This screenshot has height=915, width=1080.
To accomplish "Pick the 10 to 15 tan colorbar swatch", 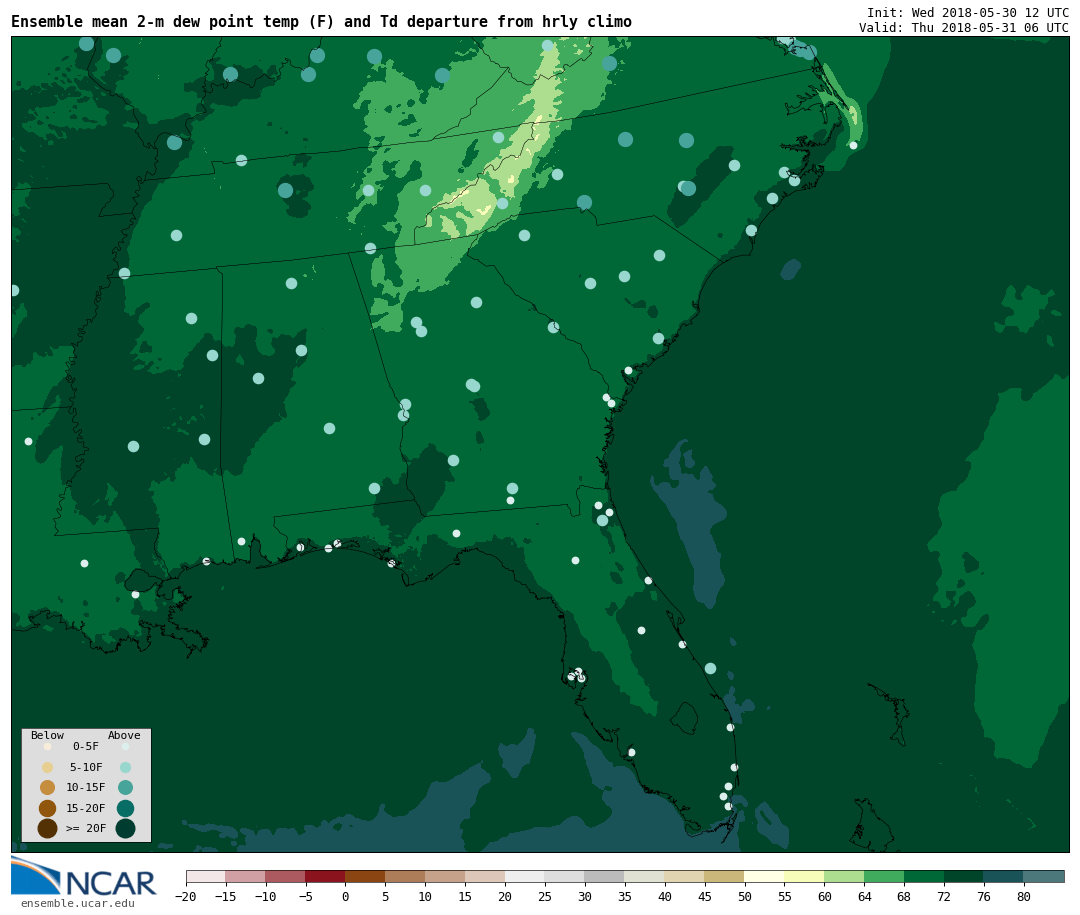I will click(x=446, y=876).
